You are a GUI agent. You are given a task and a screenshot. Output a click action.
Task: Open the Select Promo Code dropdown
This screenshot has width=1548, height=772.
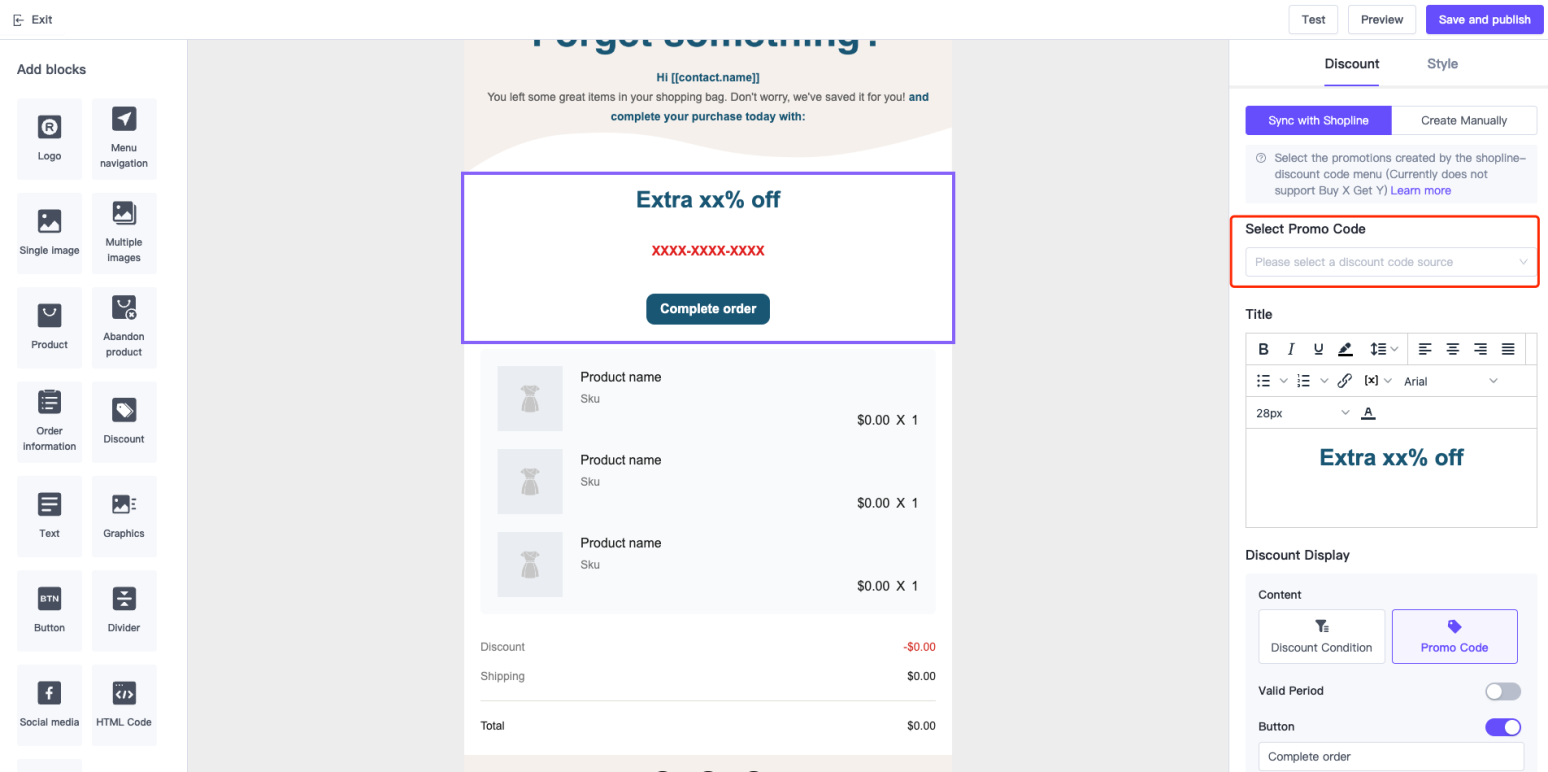coord(1390,262)
